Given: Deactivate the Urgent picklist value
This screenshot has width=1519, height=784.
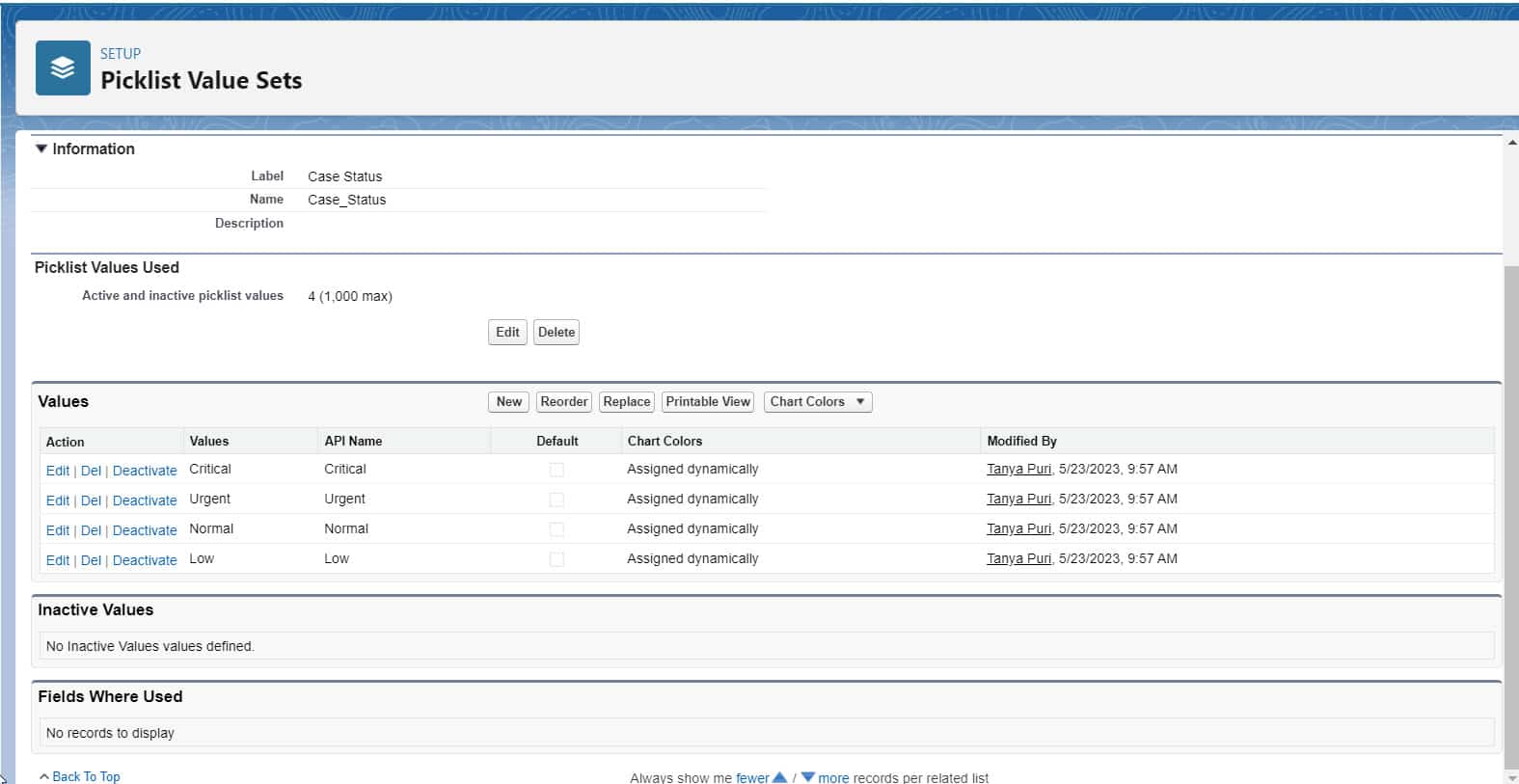Looking at the screenshot, I should tap(145, 500).
